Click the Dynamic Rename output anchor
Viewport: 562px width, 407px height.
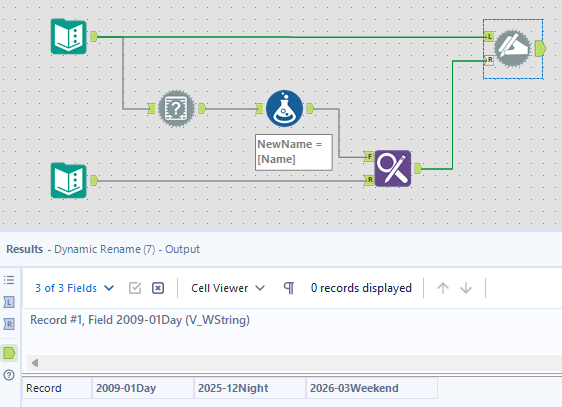pos(540,49)
